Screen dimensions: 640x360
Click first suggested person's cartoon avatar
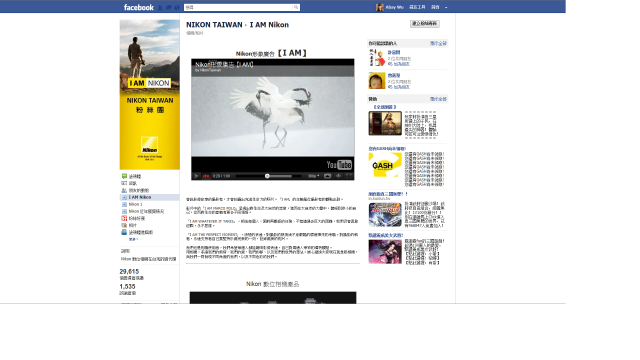coord(377,58)
